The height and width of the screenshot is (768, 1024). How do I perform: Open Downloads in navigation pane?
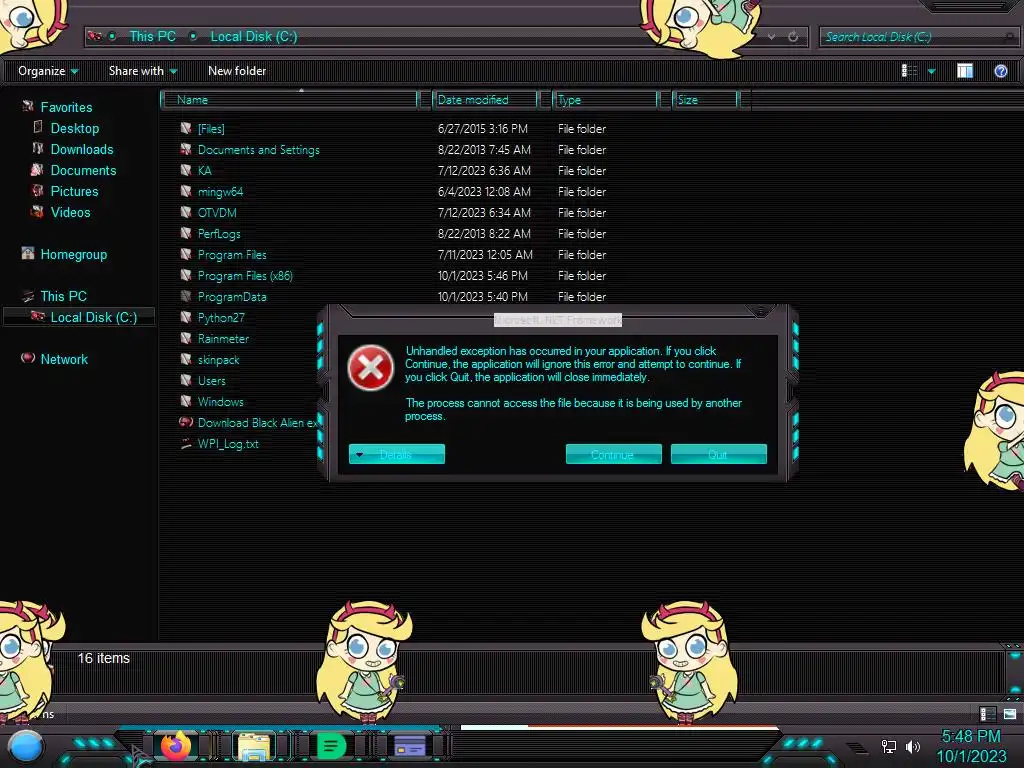pos(82,149)
